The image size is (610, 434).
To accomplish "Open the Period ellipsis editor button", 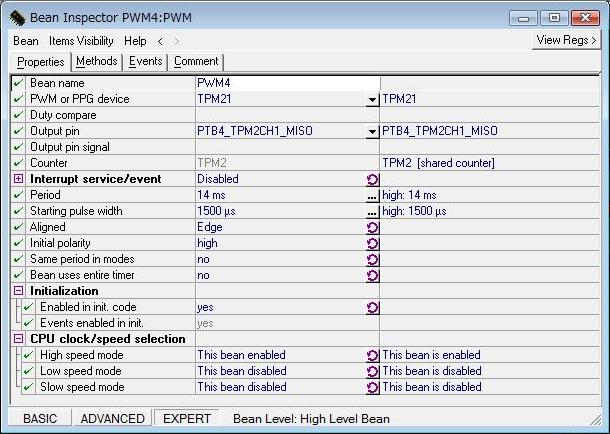I will tap(372, 196).
